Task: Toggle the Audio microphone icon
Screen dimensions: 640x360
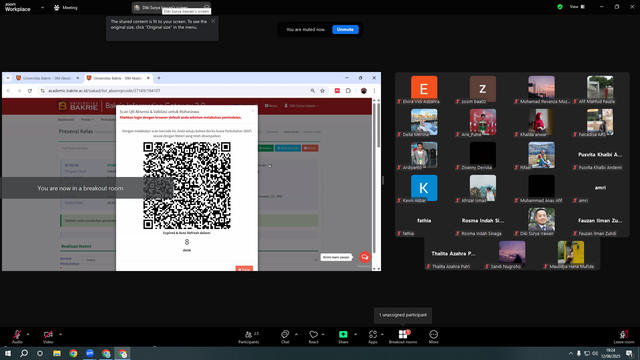Action: [17, 334]
